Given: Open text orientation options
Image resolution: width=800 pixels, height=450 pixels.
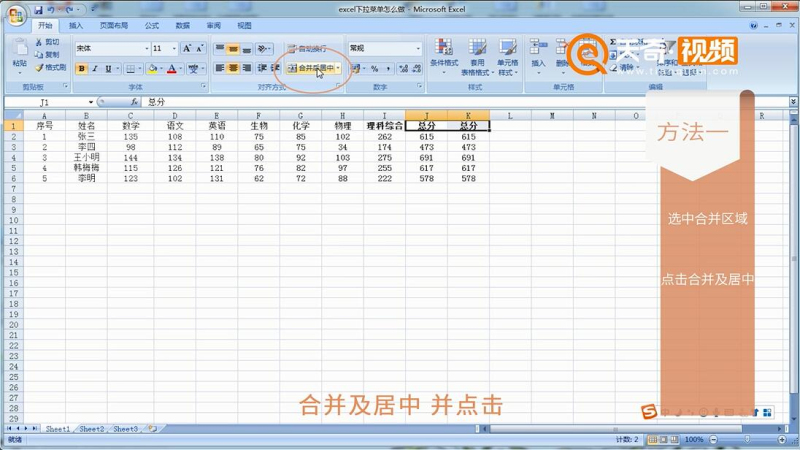Looking at the screenshot, I should pyautogui.click(x=264, y=48).
